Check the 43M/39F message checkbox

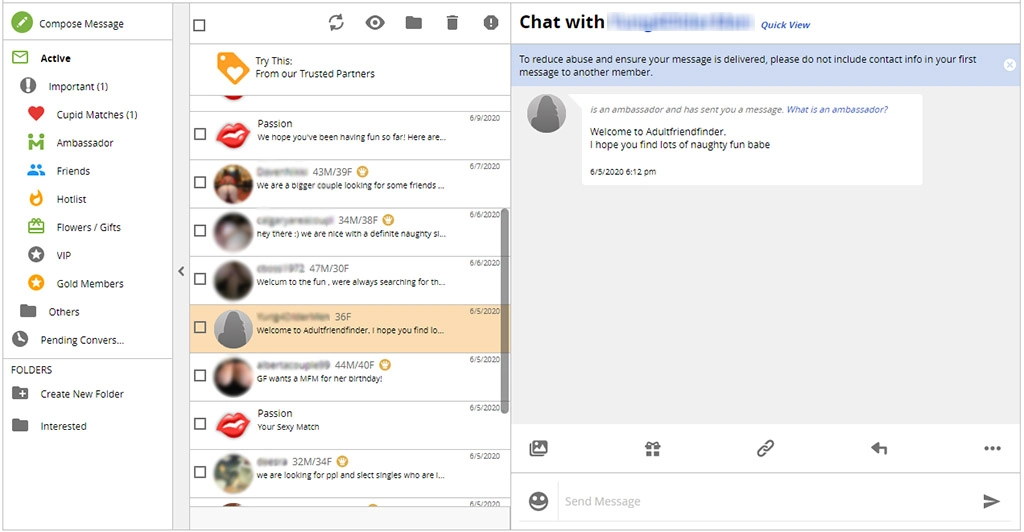200,182
